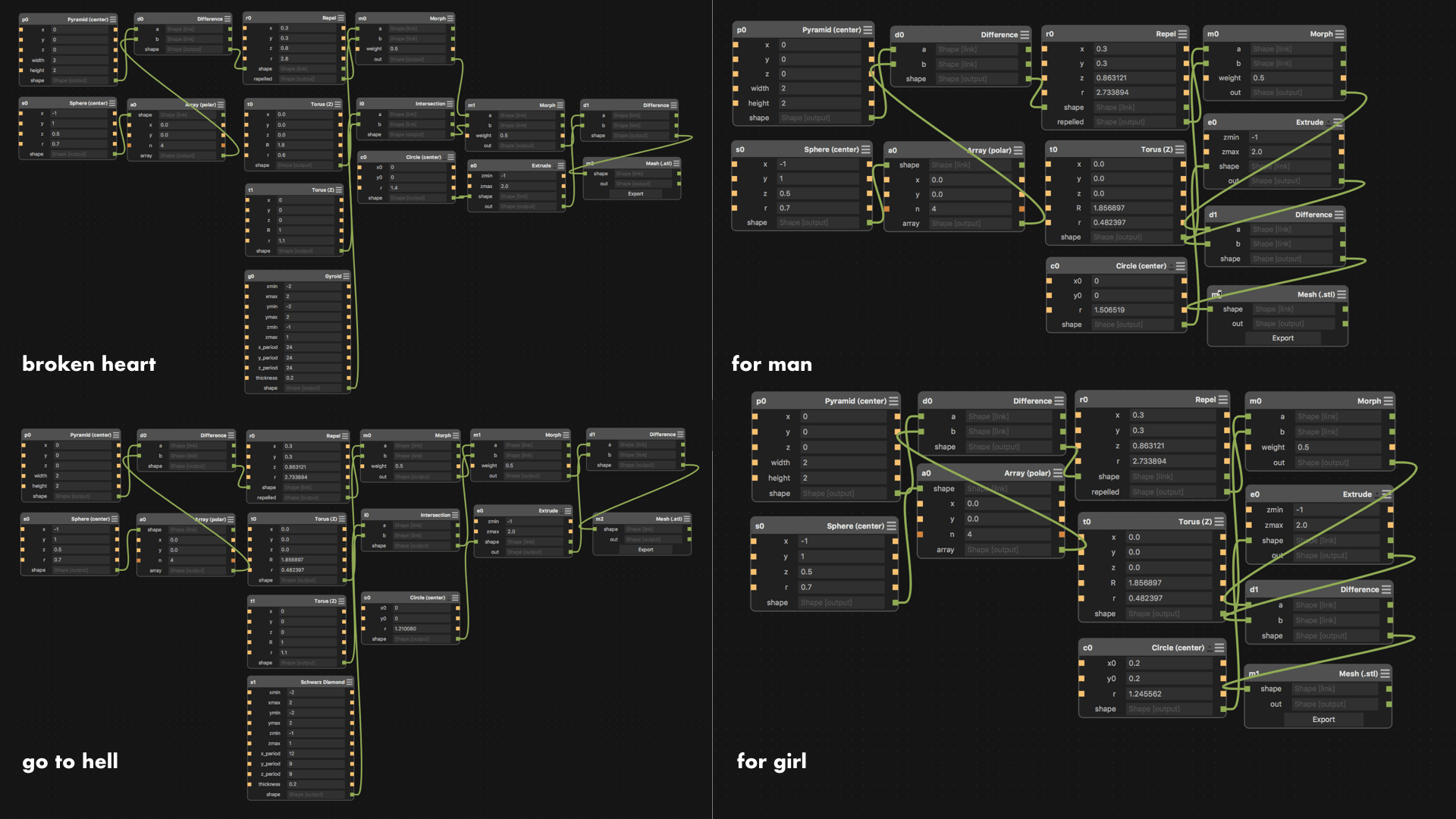Viewport: 1456px width, 819px height.
Task: Open Torus (Z) menu icon in 'for man' graph
Action: (1180, 150)
